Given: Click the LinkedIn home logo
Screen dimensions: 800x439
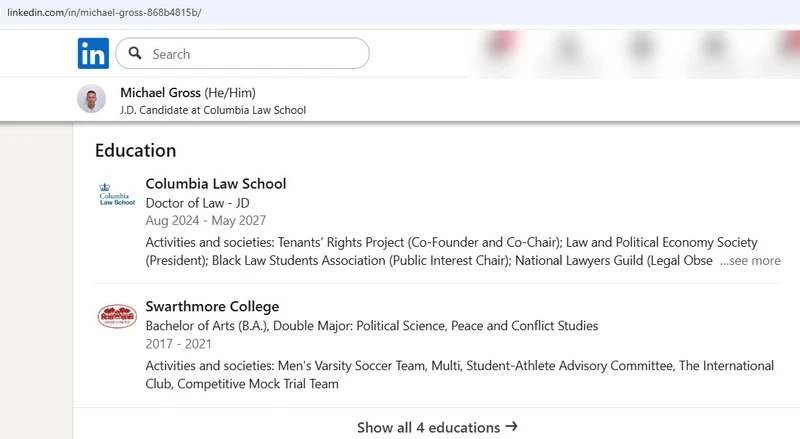Looking at the screenshot, I should tap(93, 54).
